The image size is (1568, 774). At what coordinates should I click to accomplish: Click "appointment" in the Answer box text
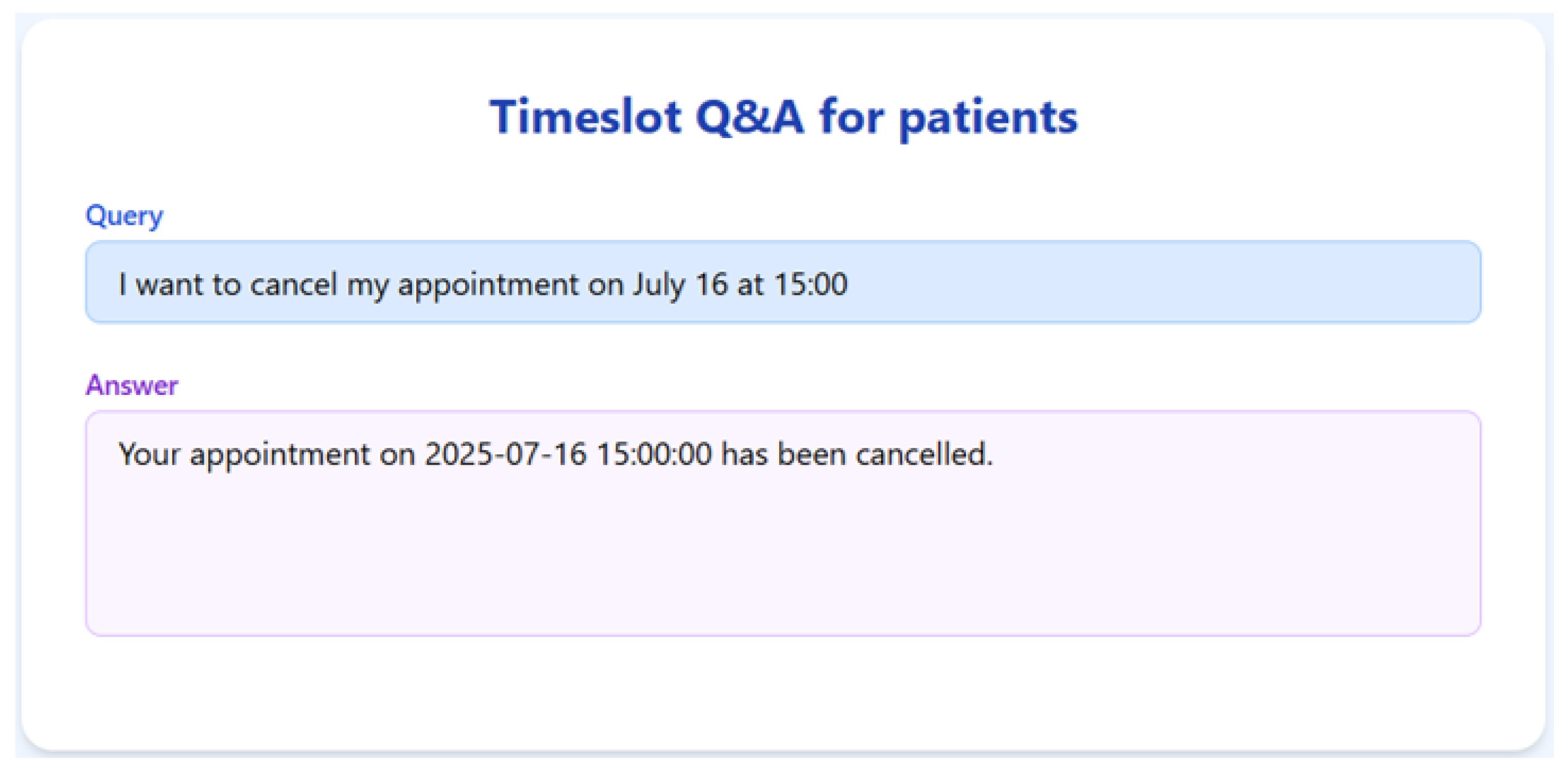coord(280,454)
